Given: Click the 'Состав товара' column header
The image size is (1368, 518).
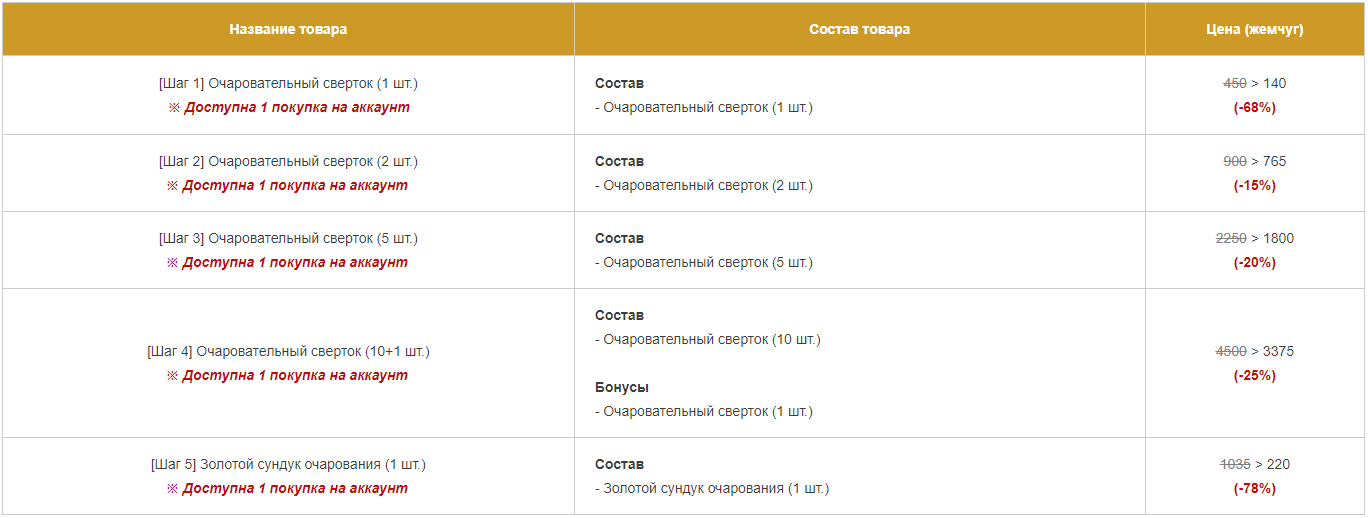Looking at the screenshot, I should [860, 29].
